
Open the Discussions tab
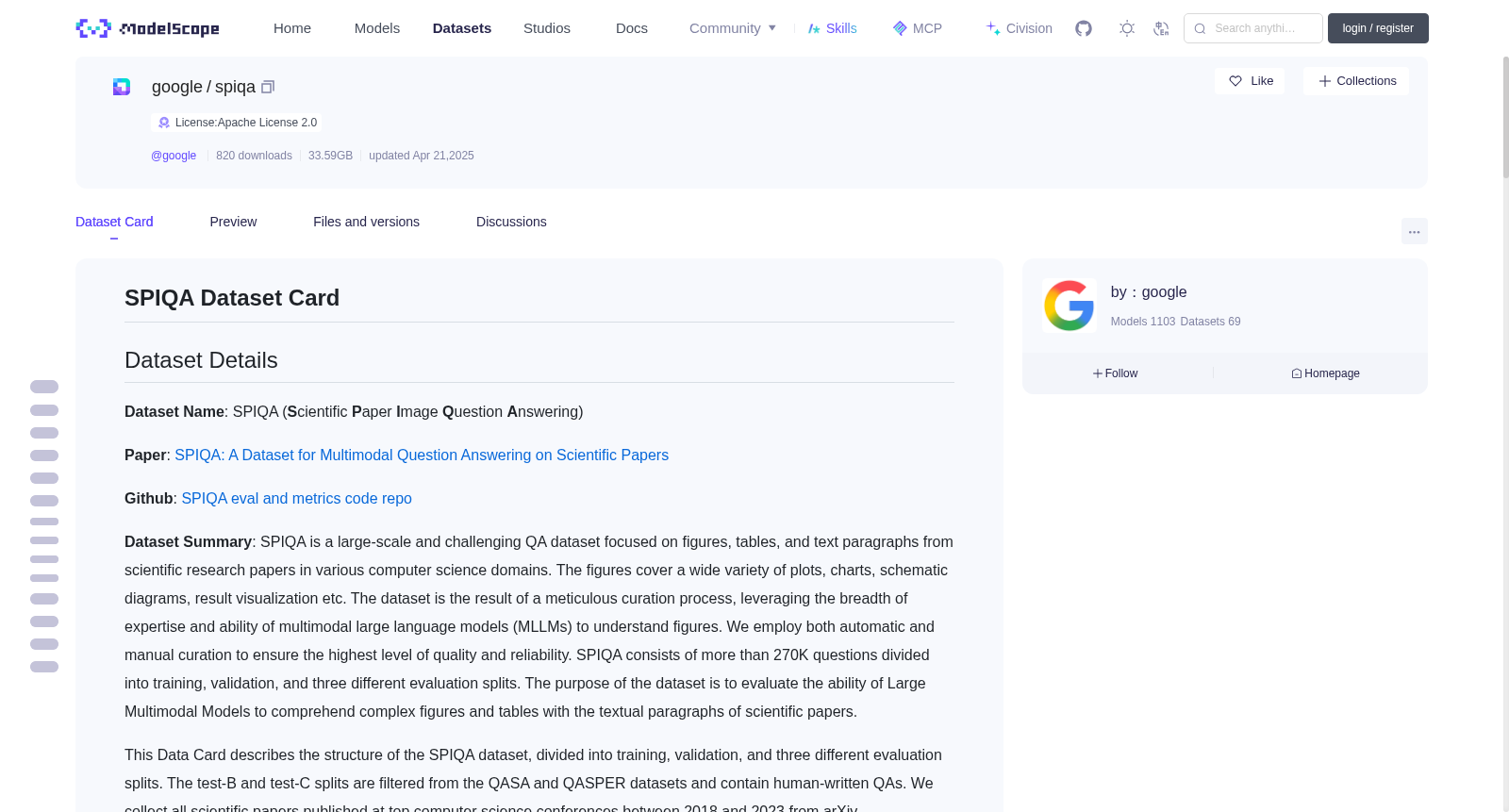click(x=511, y=222)
